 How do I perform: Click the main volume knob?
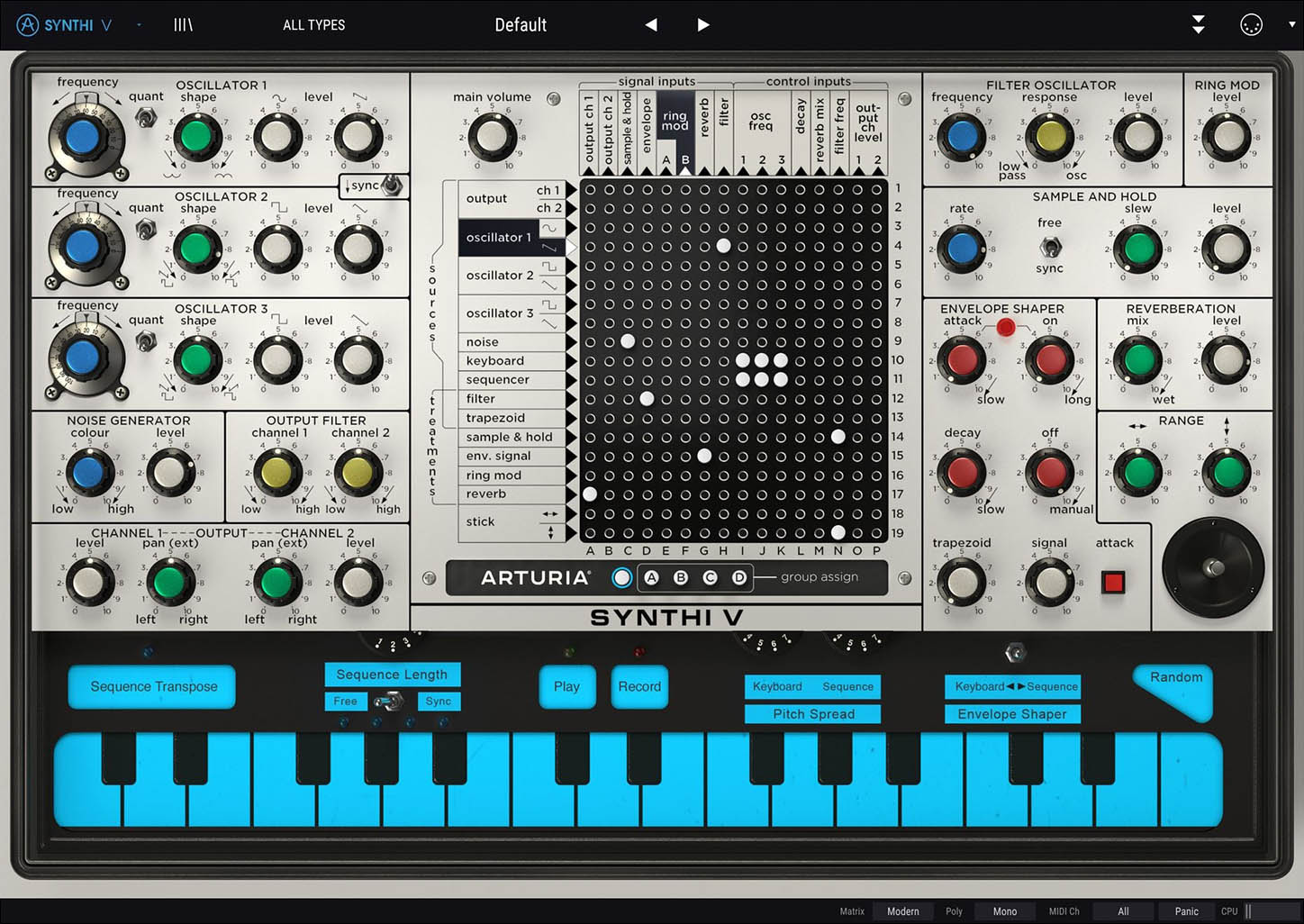pos(491,136)
